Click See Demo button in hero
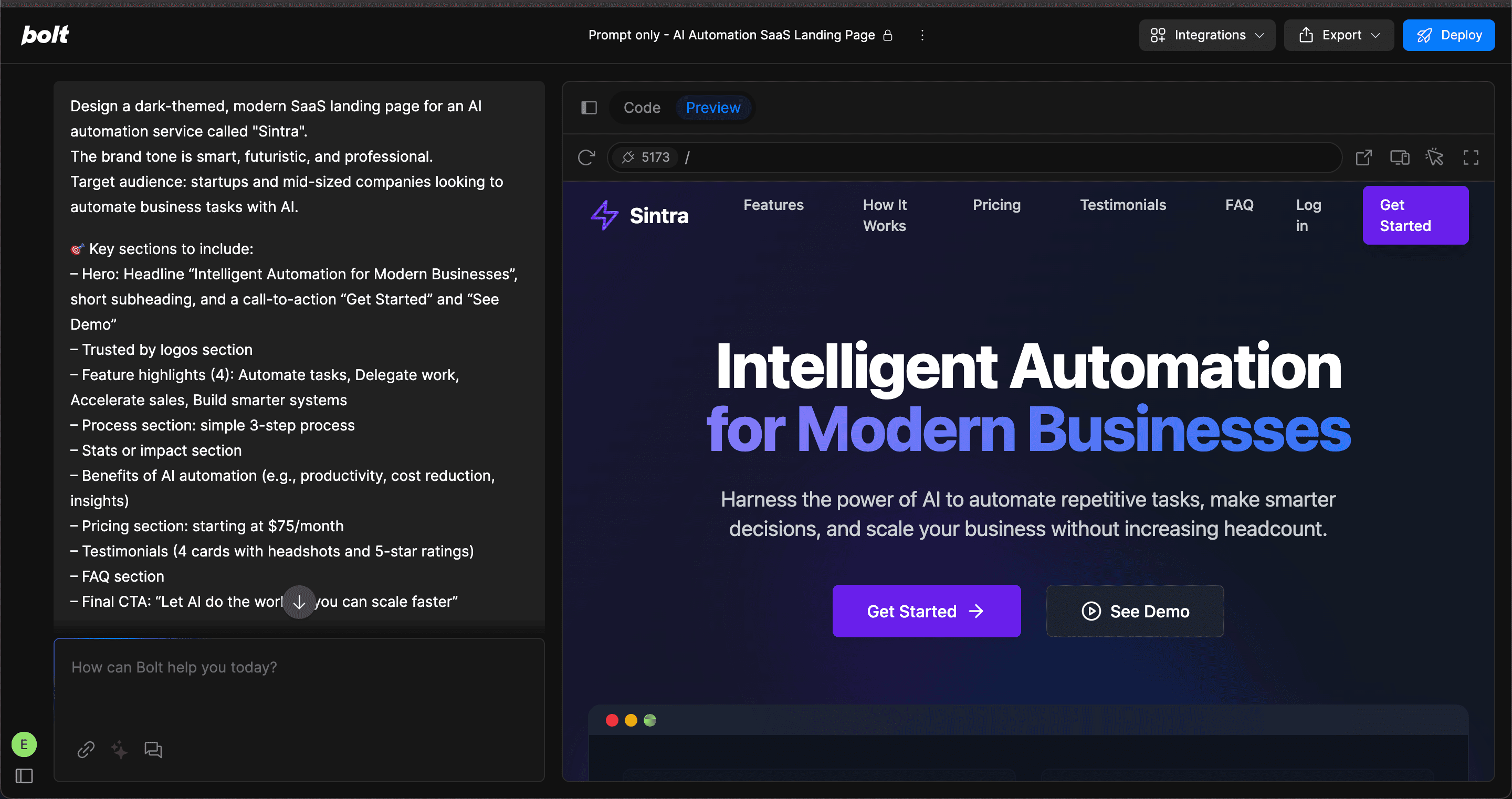The height and width of the screenshot is (799, 1512). tap(1135, 611)
